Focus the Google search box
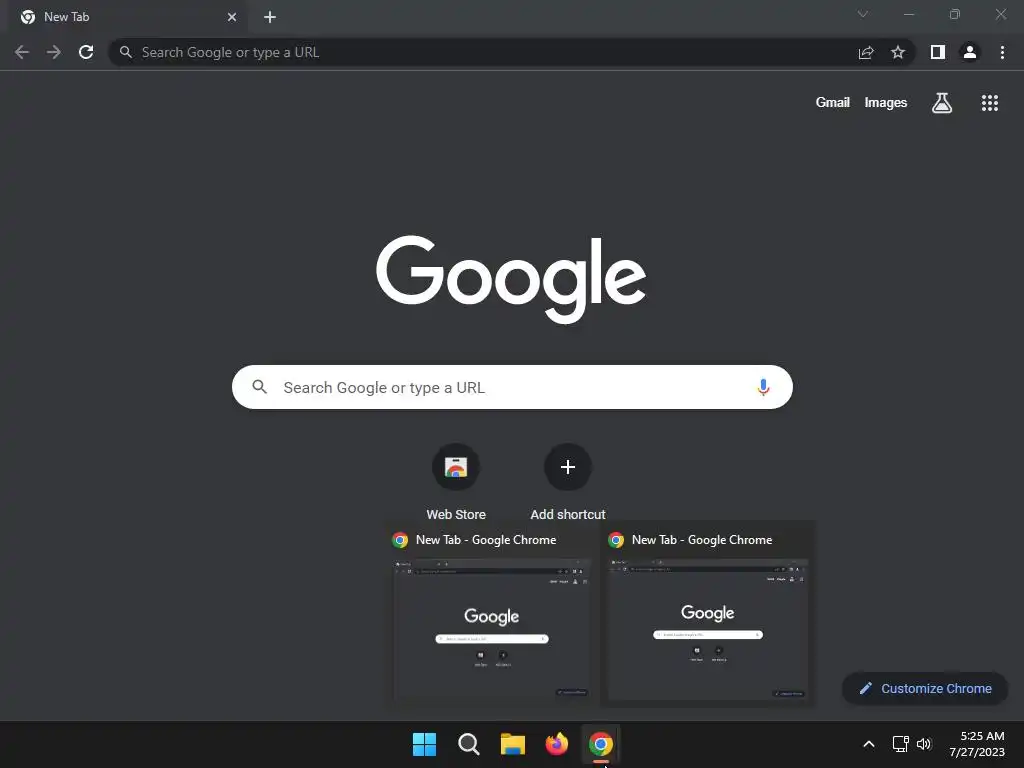This screenshot has width=1024, height=768. point(512,387)
